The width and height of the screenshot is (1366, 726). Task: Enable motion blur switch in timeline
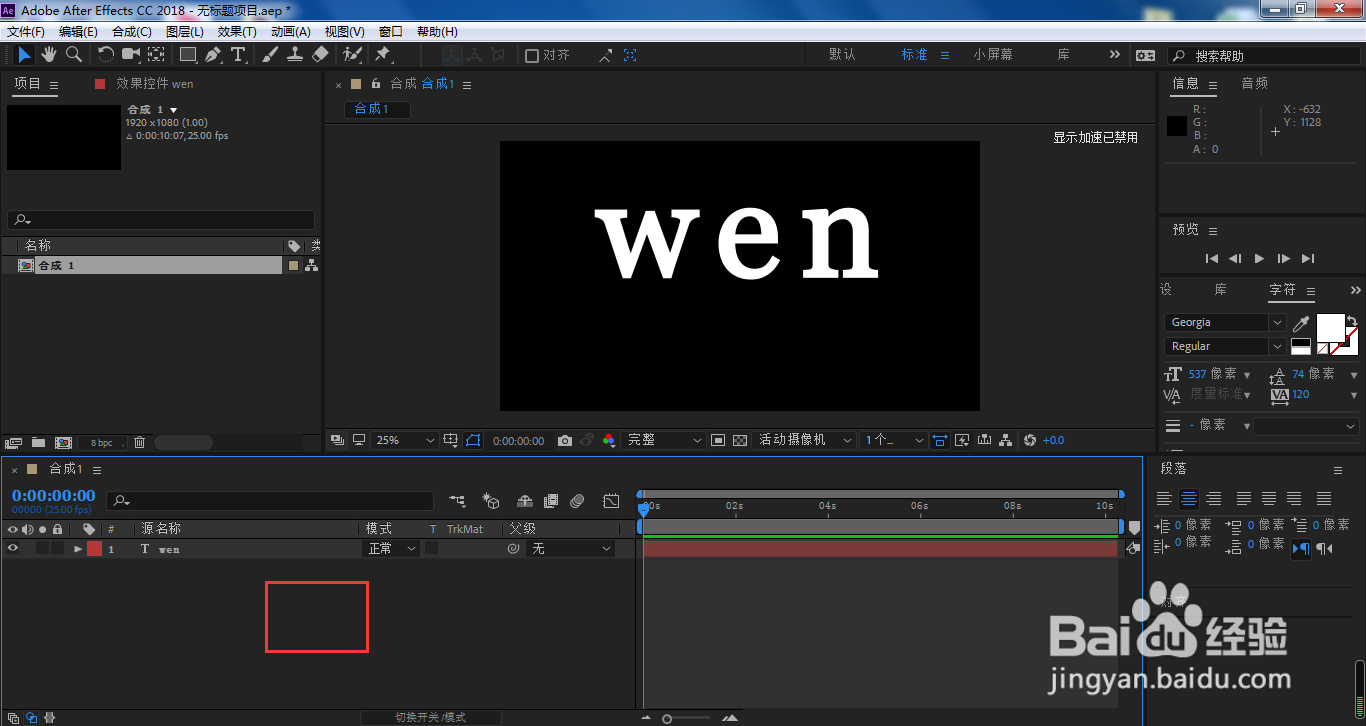point(577,501)
